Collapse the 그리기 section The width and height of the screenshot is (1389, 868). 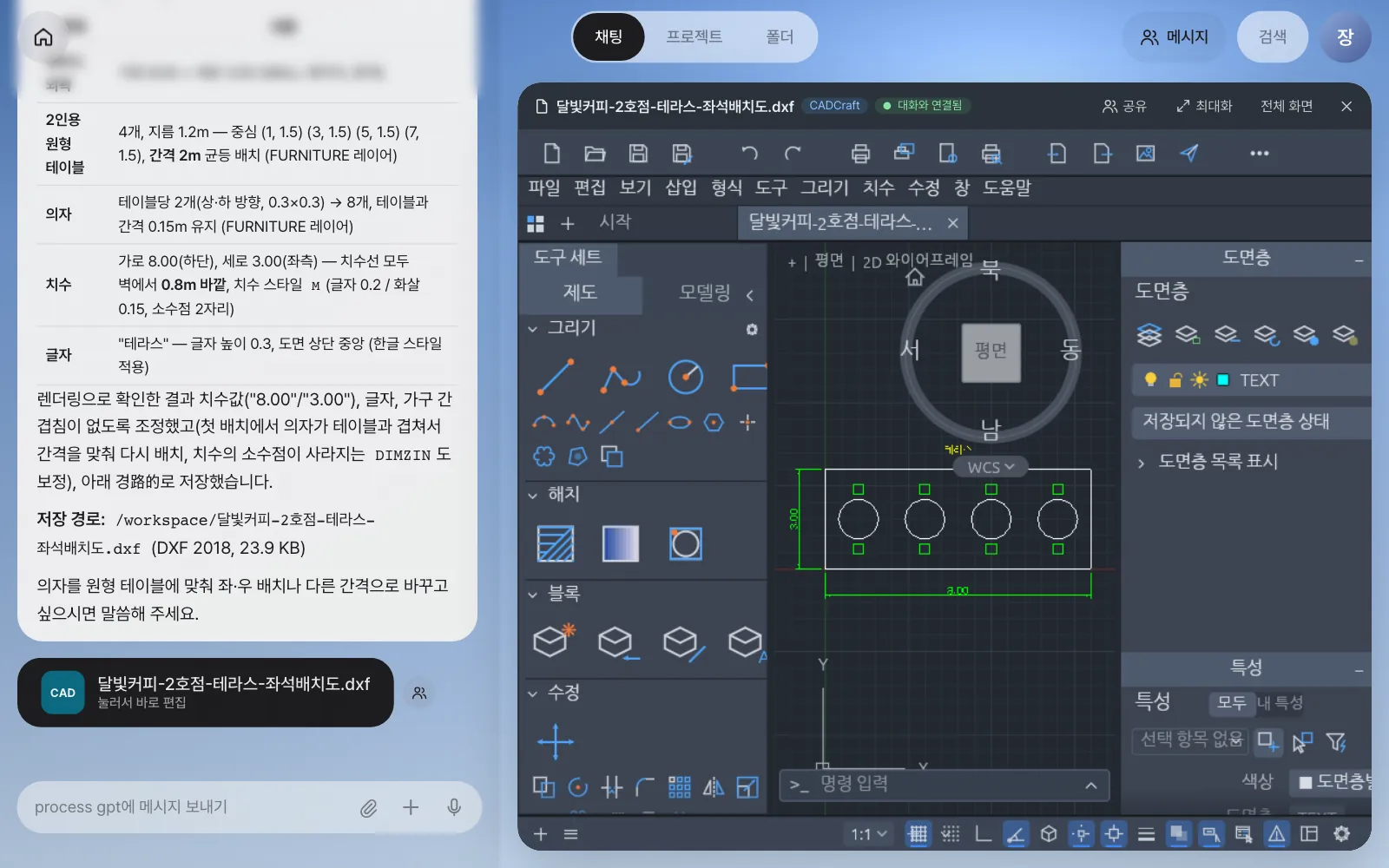coord(533,329)
